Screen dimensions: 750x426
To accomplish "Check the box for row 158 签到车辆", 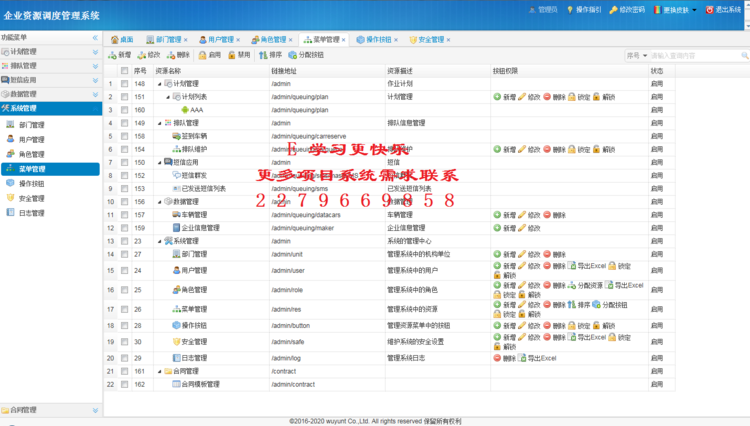I will tap(124, 136).
